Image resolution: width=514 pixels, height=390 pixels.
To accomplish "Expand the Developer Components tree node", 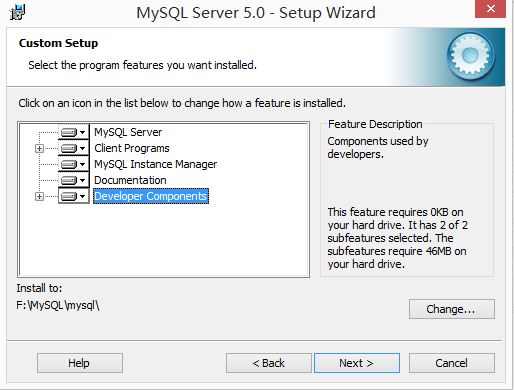I will coord(39,196).
